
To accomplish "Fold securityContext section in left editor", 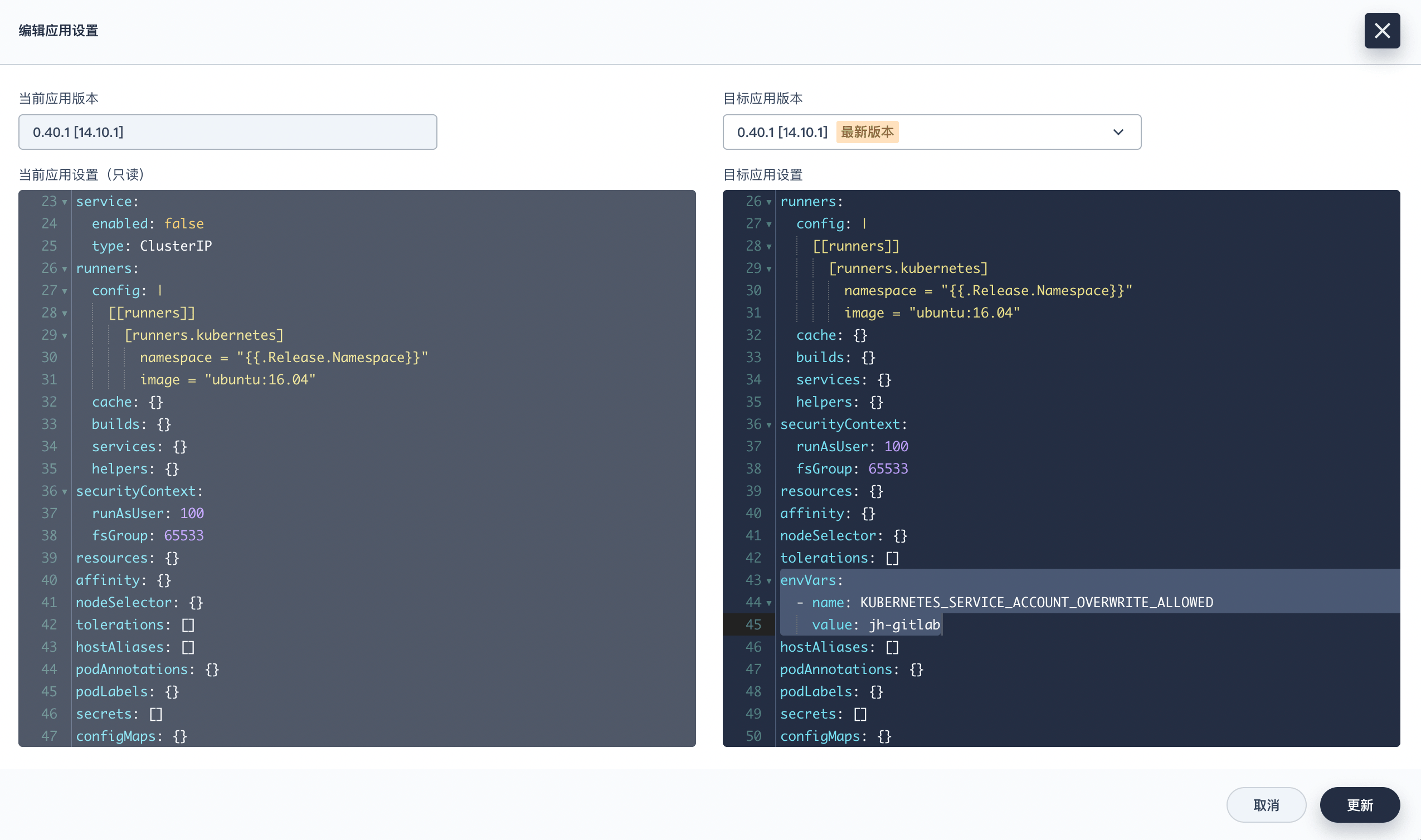I will (x=65, y=491).
